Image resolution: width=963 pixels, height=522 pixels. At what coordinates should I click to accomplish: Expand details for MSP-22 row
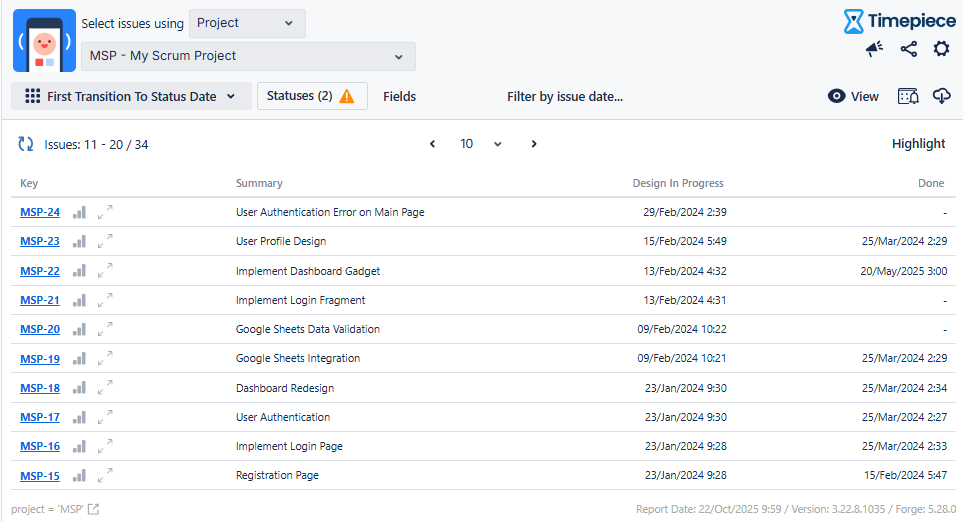pyautogui.click(x=105, y=270)
